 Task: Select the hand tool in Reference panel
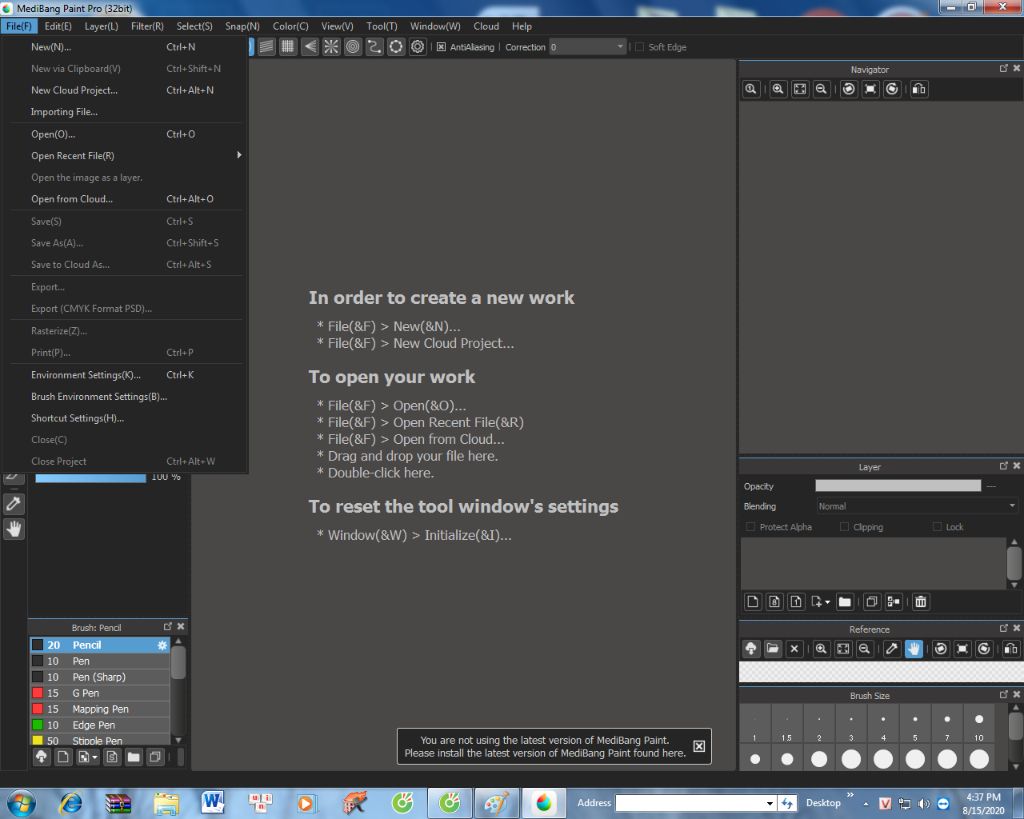[914, 649]
